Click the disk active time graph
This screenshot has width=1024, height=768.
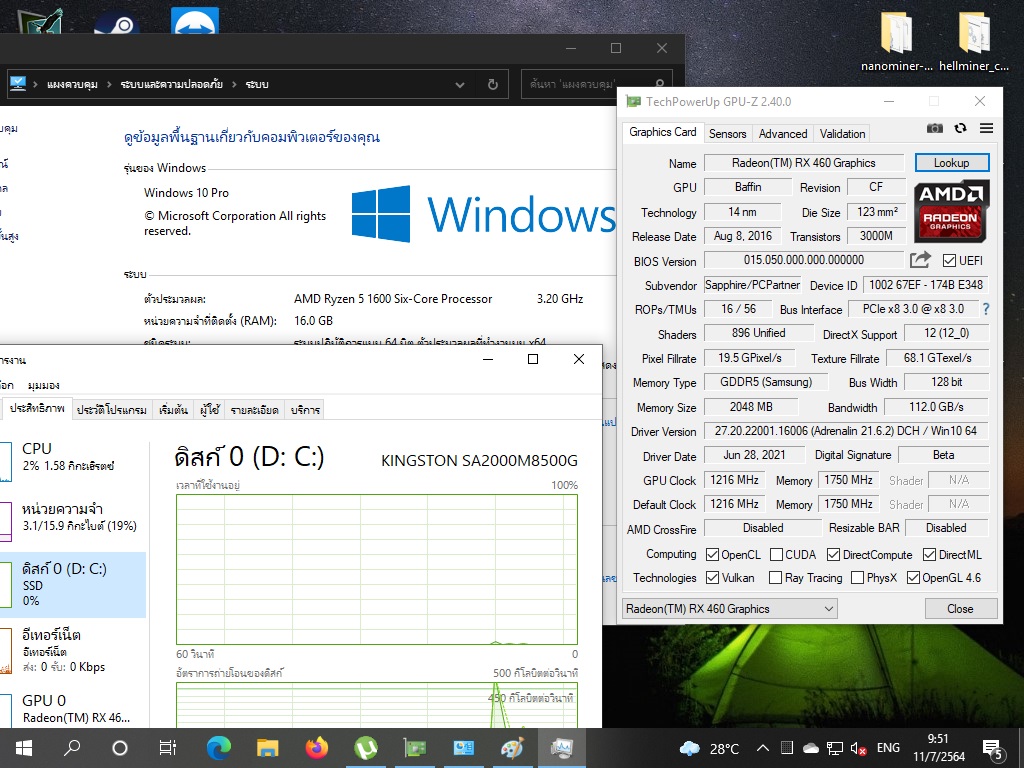tap(377, 569)
